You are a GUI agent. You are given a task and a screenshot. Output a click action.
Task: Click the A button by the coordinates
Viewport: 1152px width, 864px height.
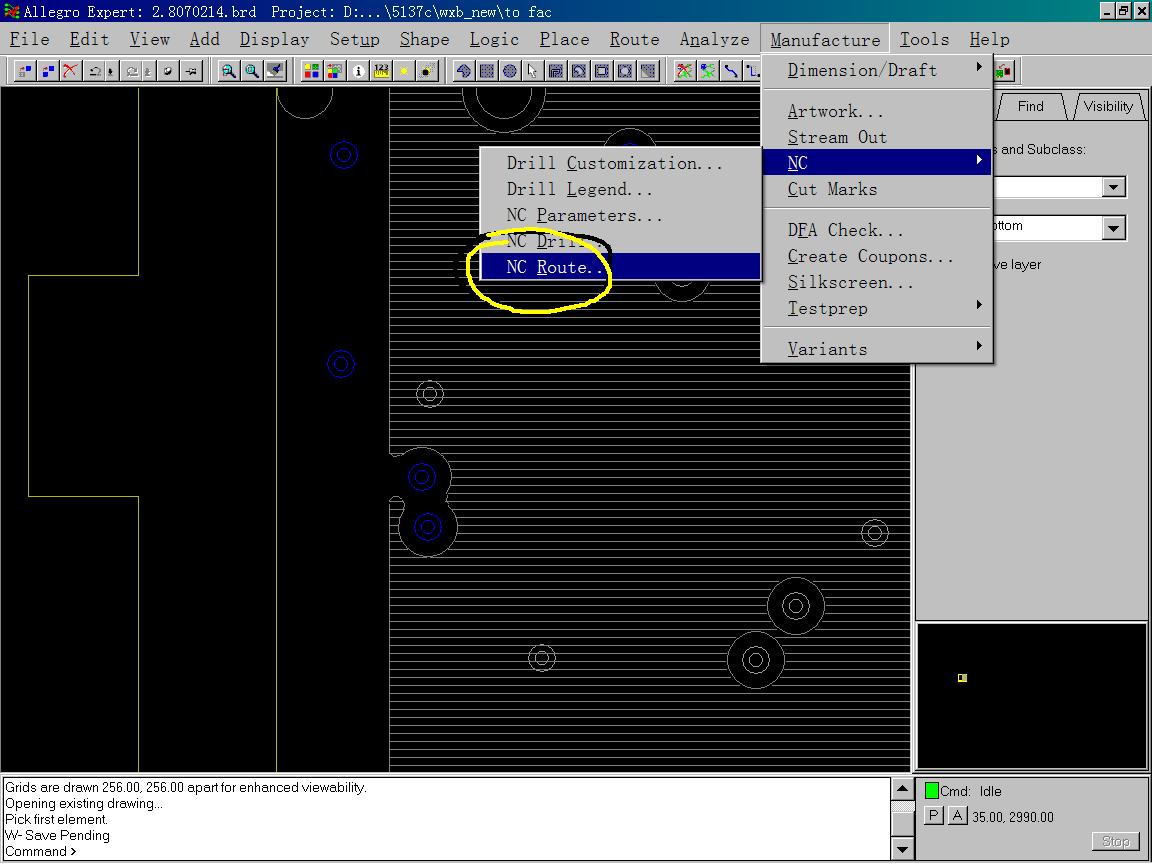click(x=957, y=816)
